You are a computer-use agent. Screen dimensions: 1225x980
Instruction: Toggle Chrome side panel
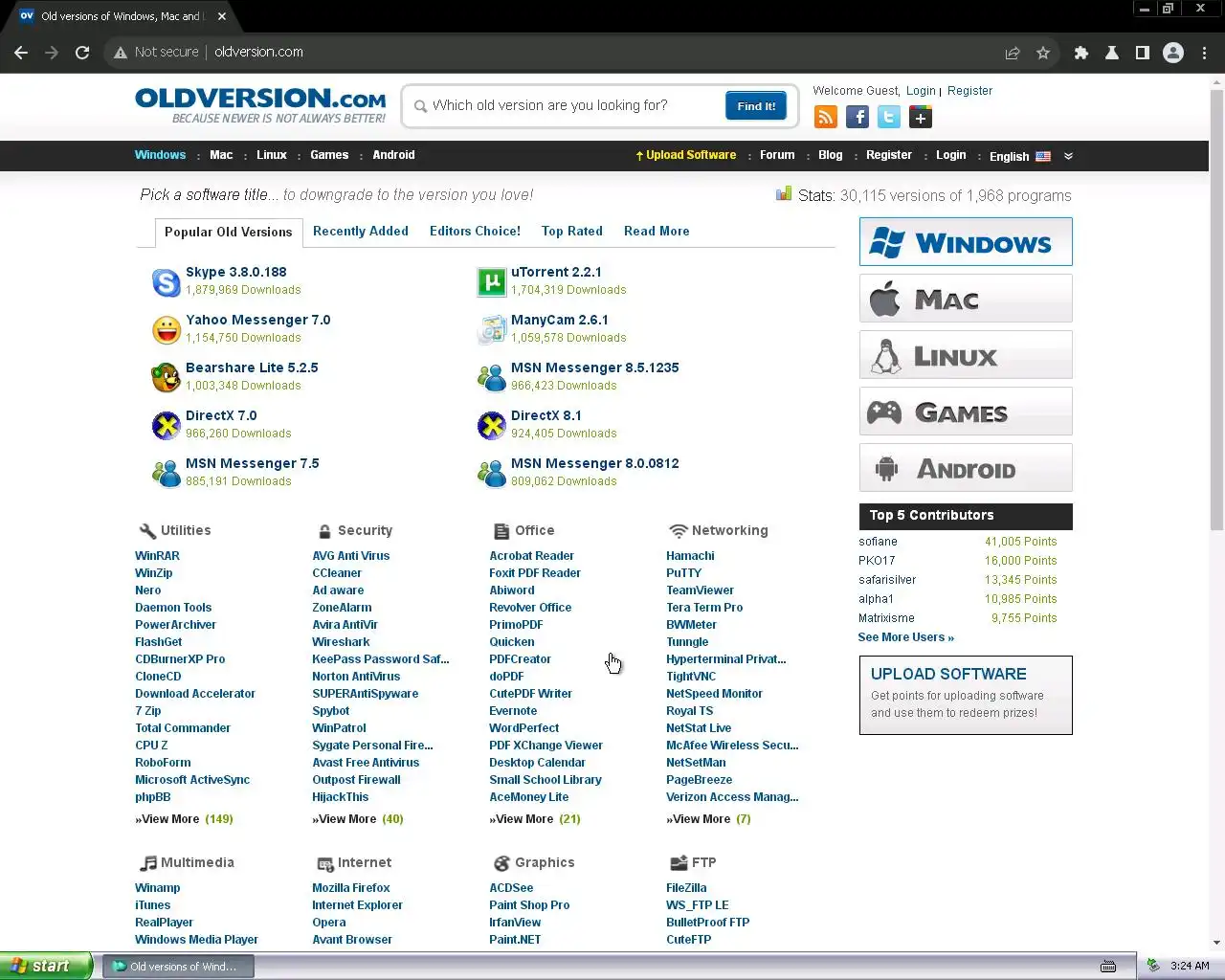[1143, 53]
